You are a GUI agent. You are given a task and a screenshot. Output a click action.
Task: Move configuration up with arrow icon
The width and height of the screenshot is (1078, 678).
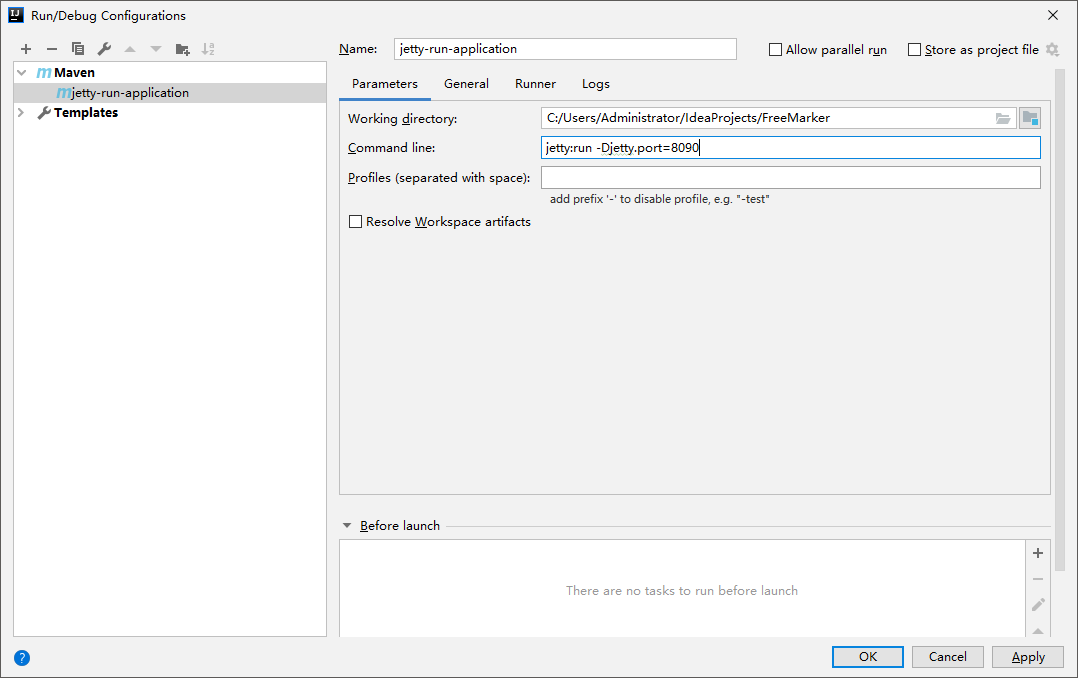point(130,49)
